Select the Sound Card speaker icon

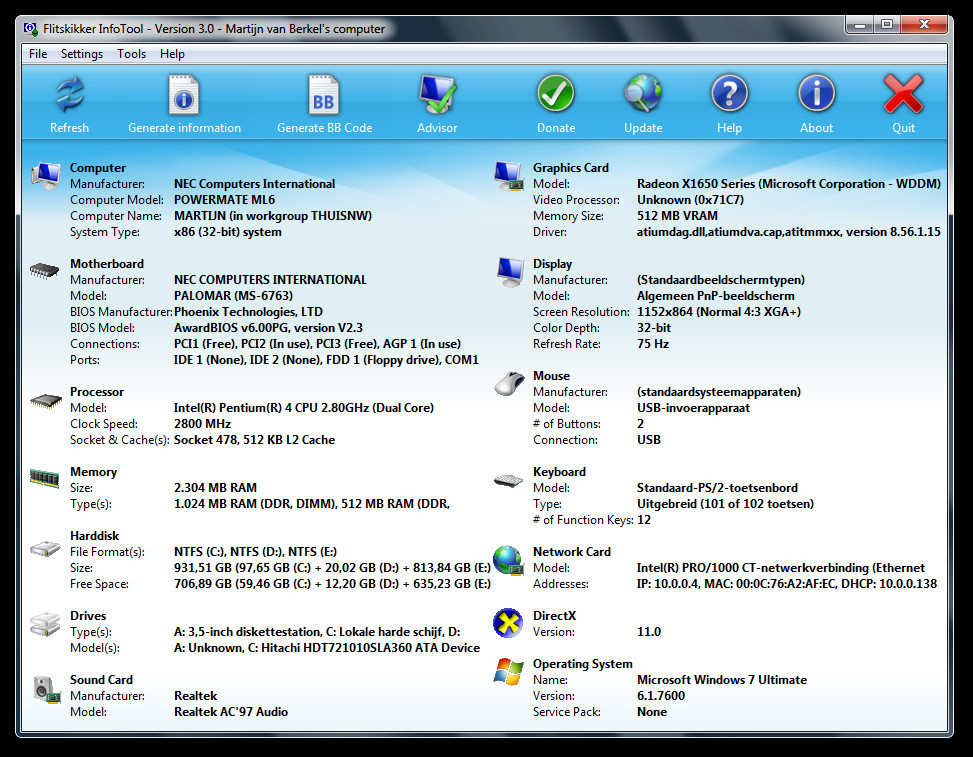pos(47,689)
